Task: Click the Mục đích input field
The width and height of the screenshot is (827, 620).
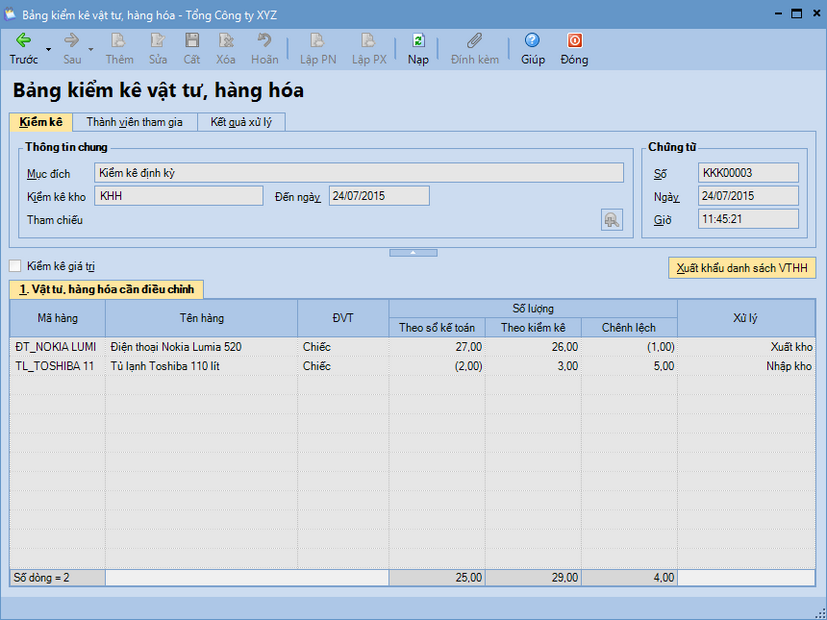Action: (x=359, y=173)
